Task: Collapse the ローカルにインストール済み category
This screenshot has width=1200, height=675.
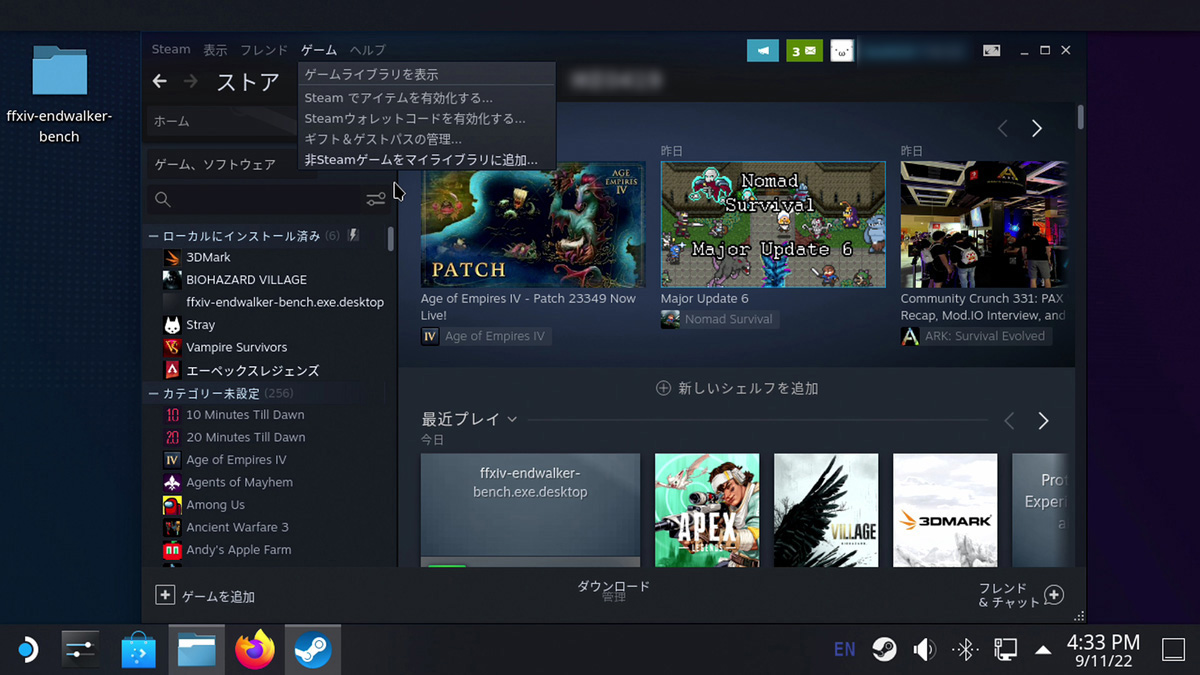Action: pyautogui.click(x=153, y=236)
